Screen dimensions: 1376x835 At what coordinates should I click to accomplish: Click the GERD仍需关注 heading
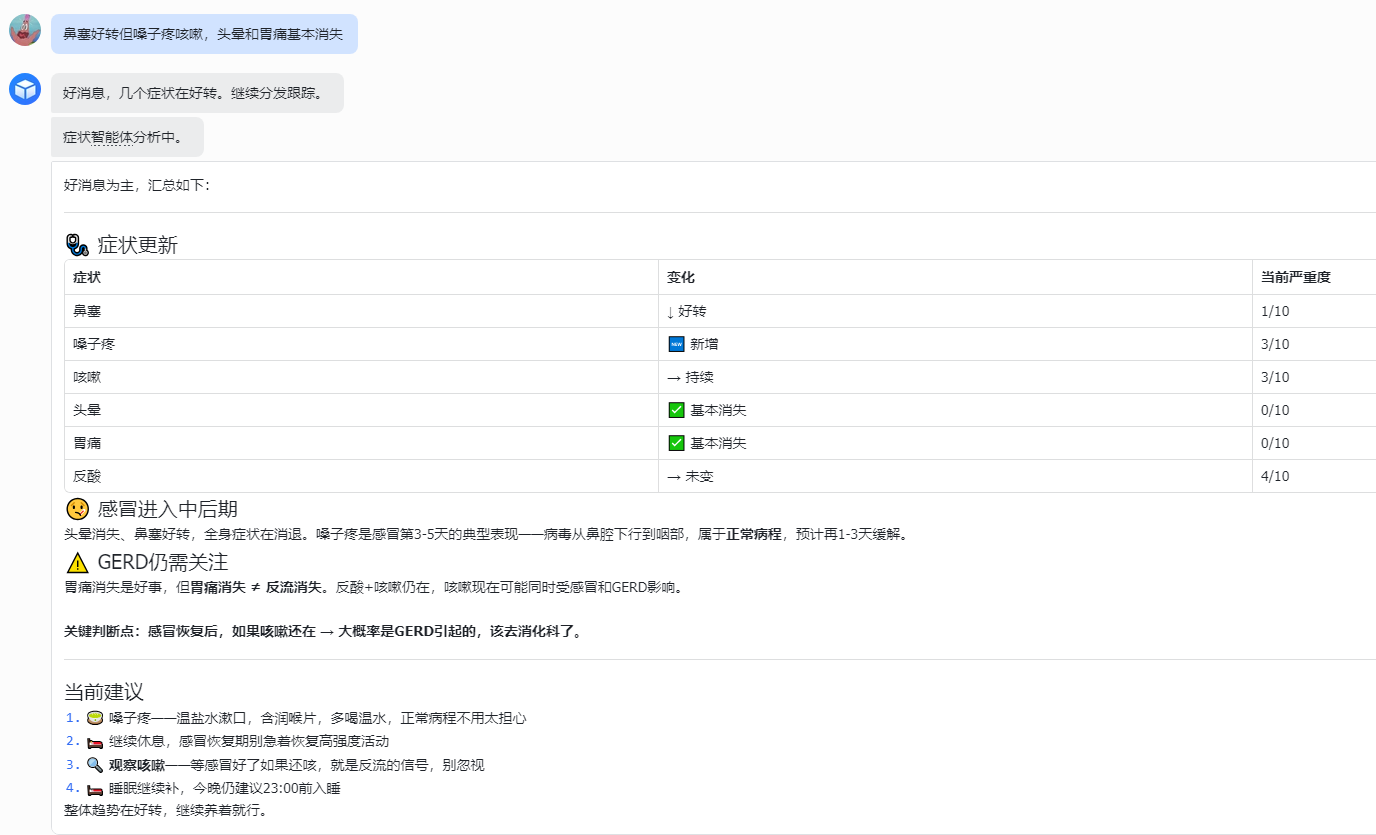point(163,562)
